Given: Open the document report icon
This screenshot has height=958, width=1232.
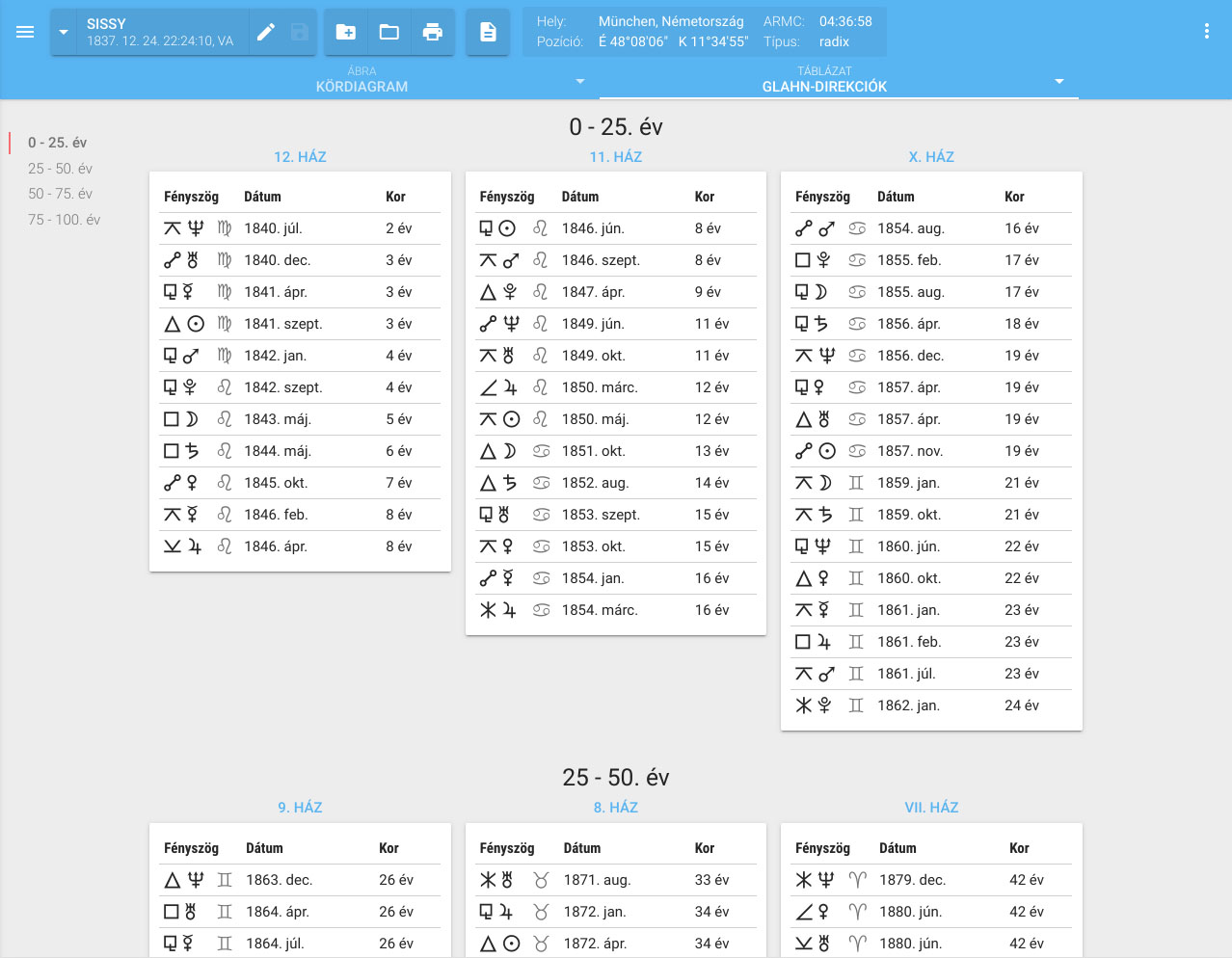Looking at the screenshot, I should (488, 32).
